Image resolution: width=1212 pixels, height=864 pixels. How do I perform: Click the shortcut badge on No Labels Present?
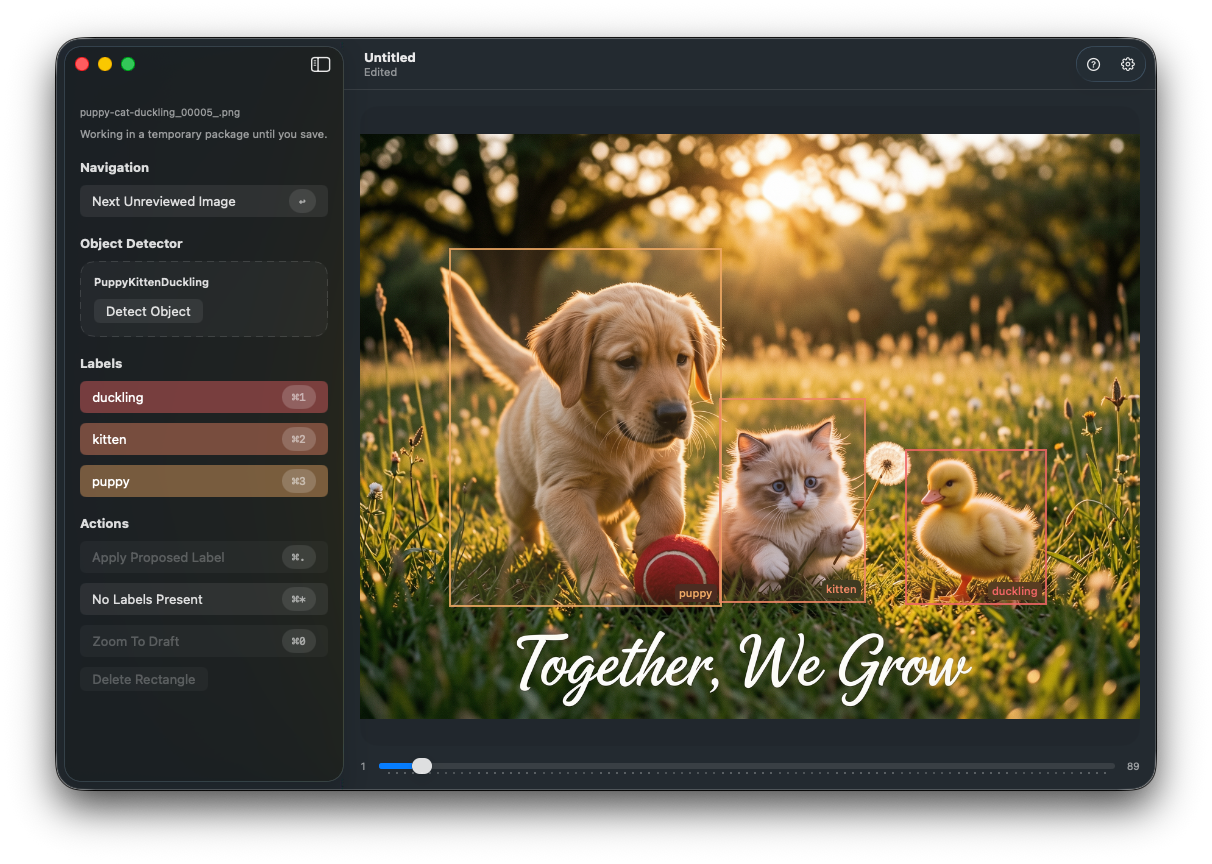pos(298,599)
